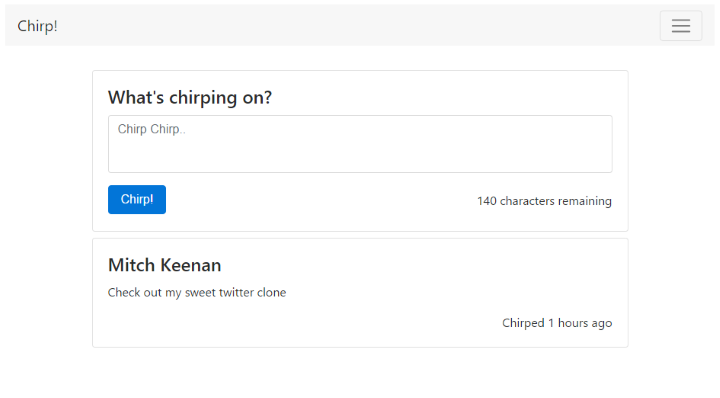
Task: Click the word "clone" in the chirp message
Action: 272,292
